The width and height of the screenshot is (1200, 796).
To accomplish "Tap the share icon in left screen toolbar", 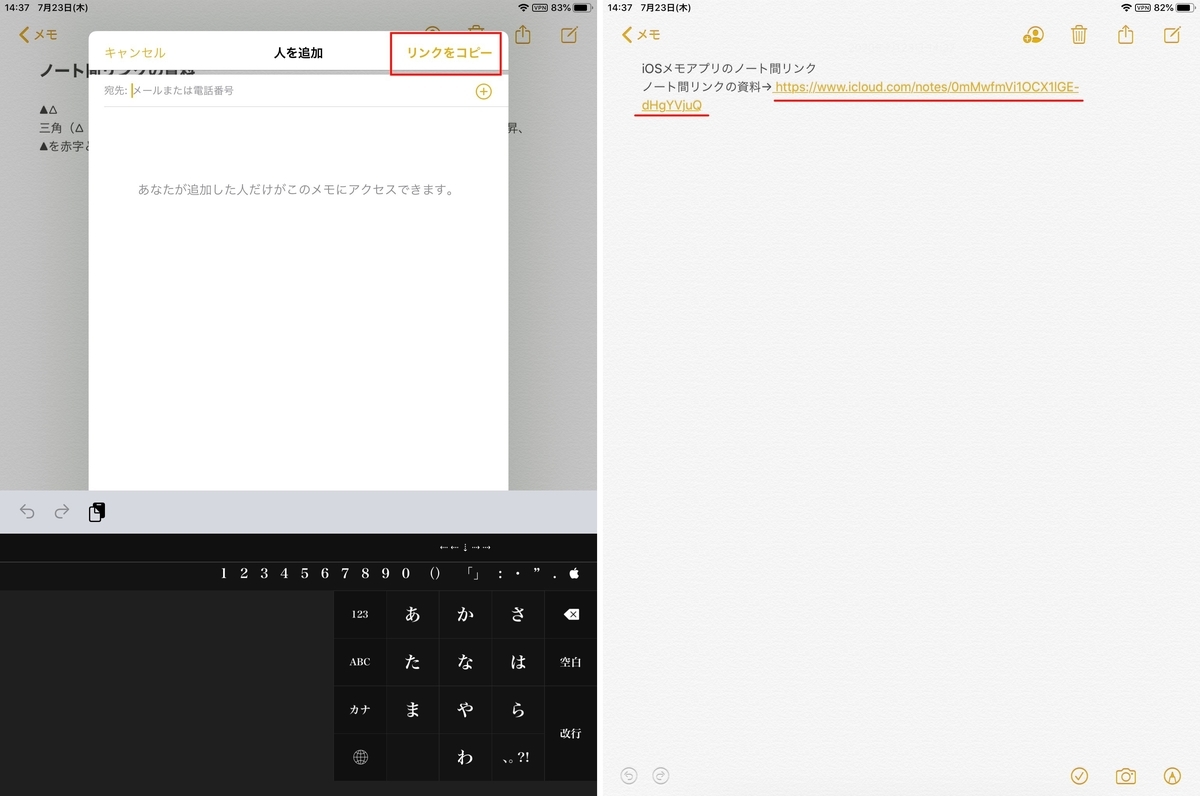I will (x=523, y=35).
